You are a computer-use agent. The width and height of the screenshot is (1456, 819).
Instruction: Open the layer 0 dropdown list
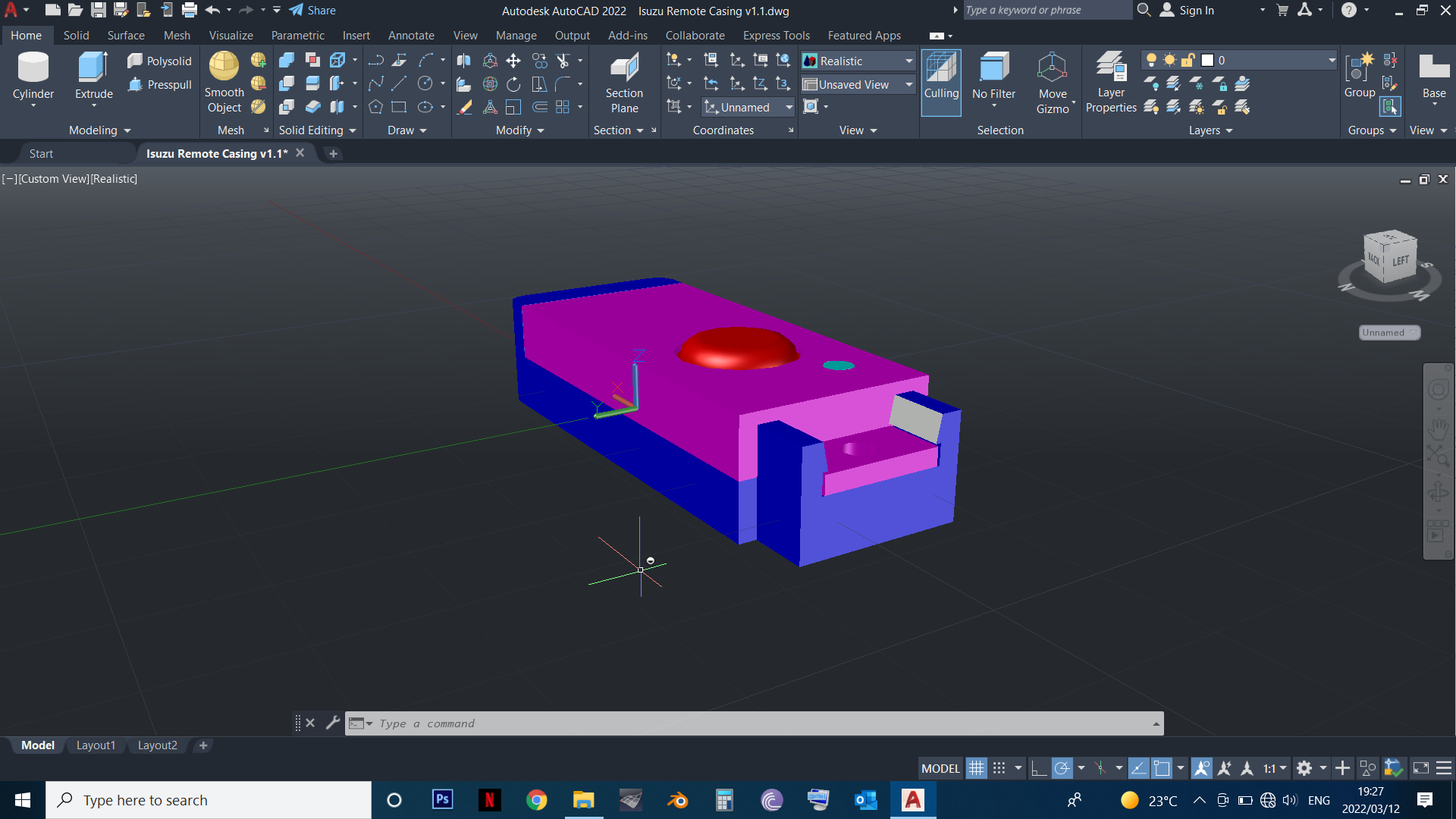point(1239,60)
